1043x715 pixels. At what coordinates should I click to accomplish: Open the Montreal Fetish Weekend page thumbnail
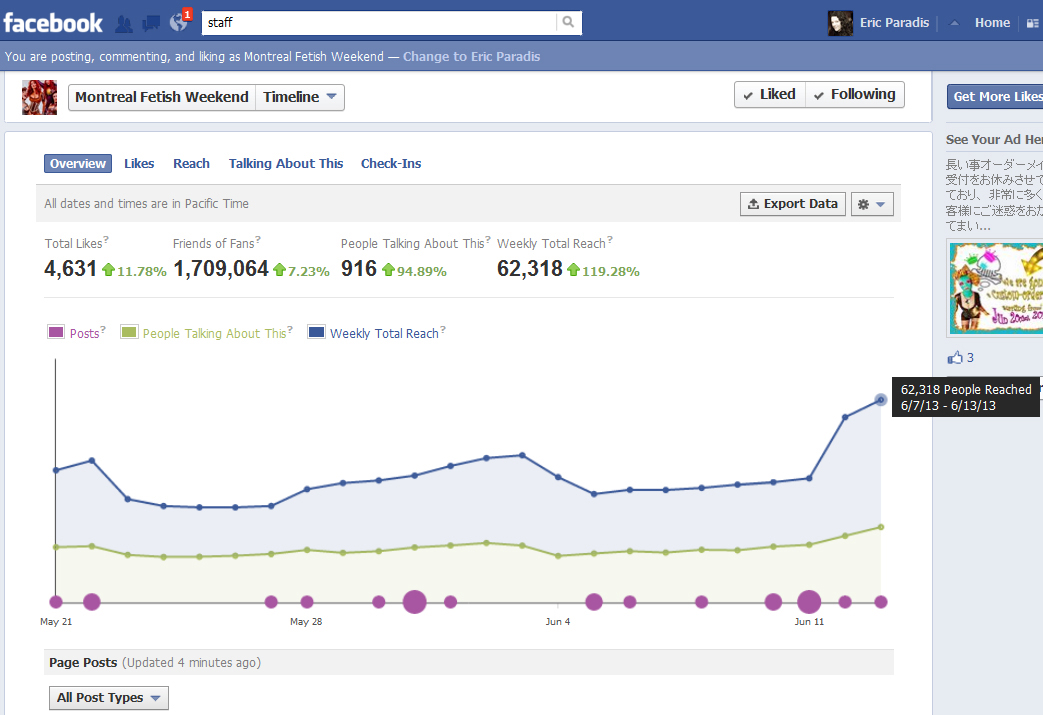[x=39, y=97]
